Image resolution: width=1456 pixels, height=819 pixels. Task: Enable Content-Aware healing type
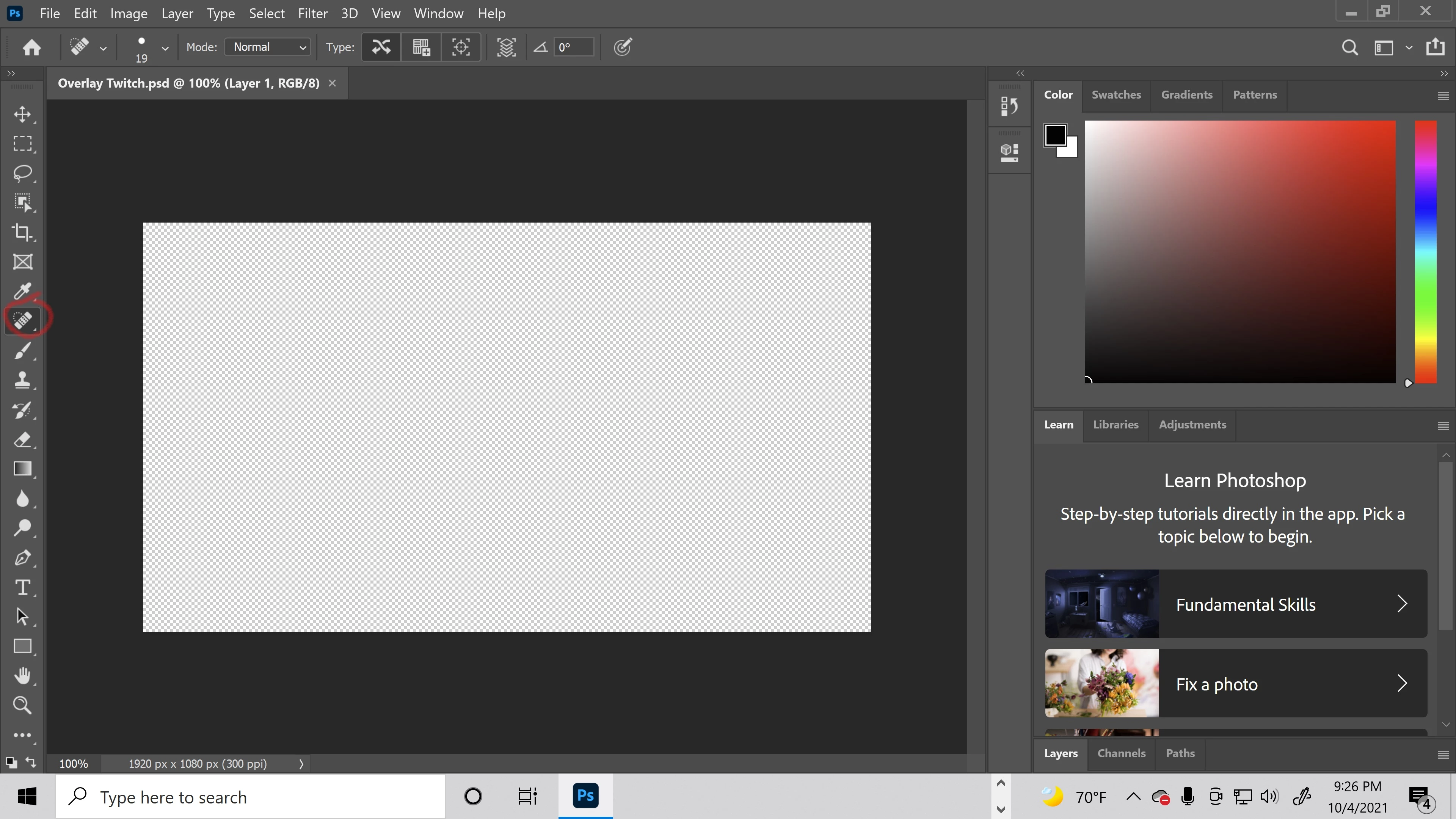(381, 47)
